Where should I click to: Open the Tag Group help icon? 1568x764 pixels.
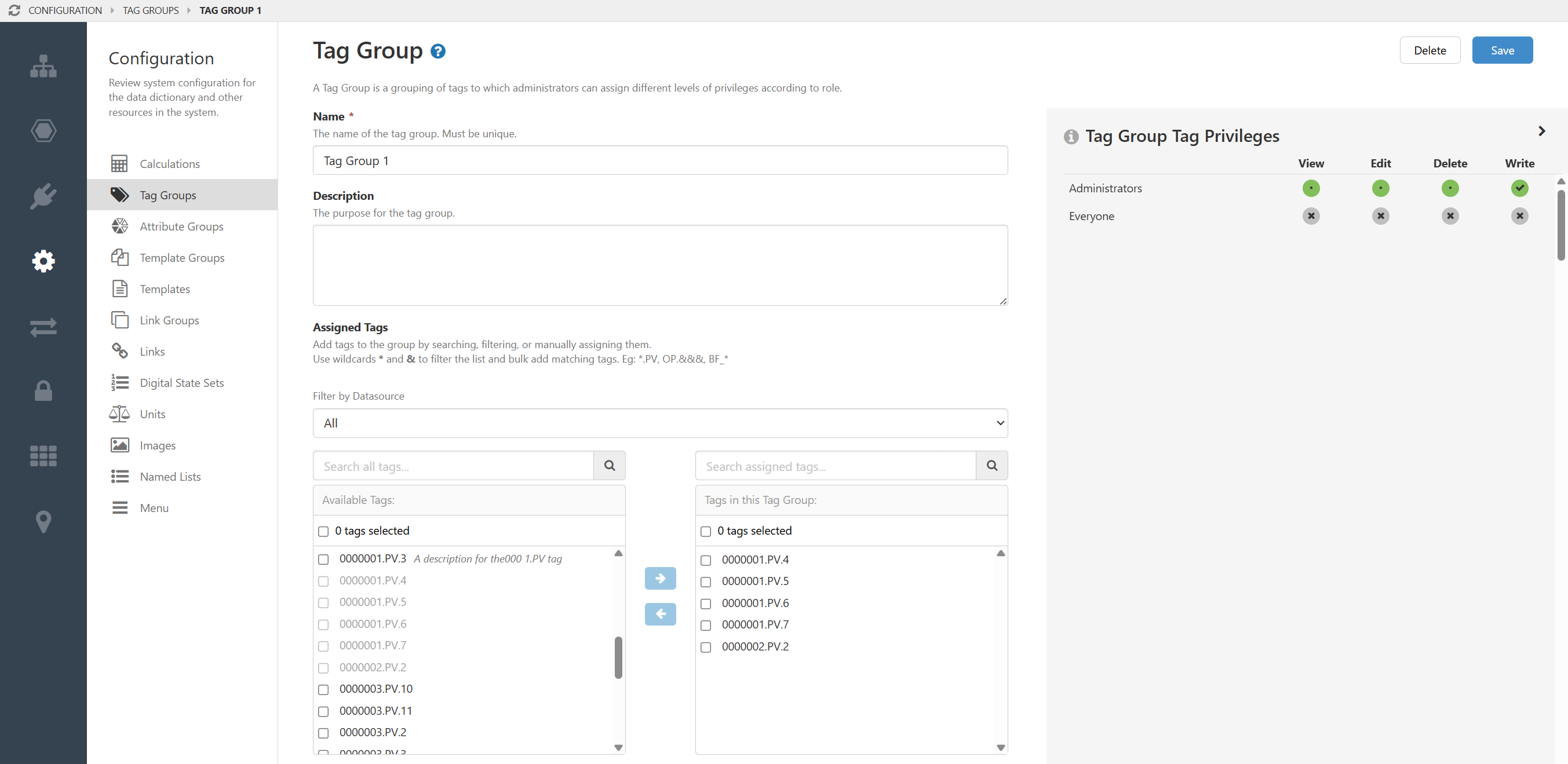point(437,51)
